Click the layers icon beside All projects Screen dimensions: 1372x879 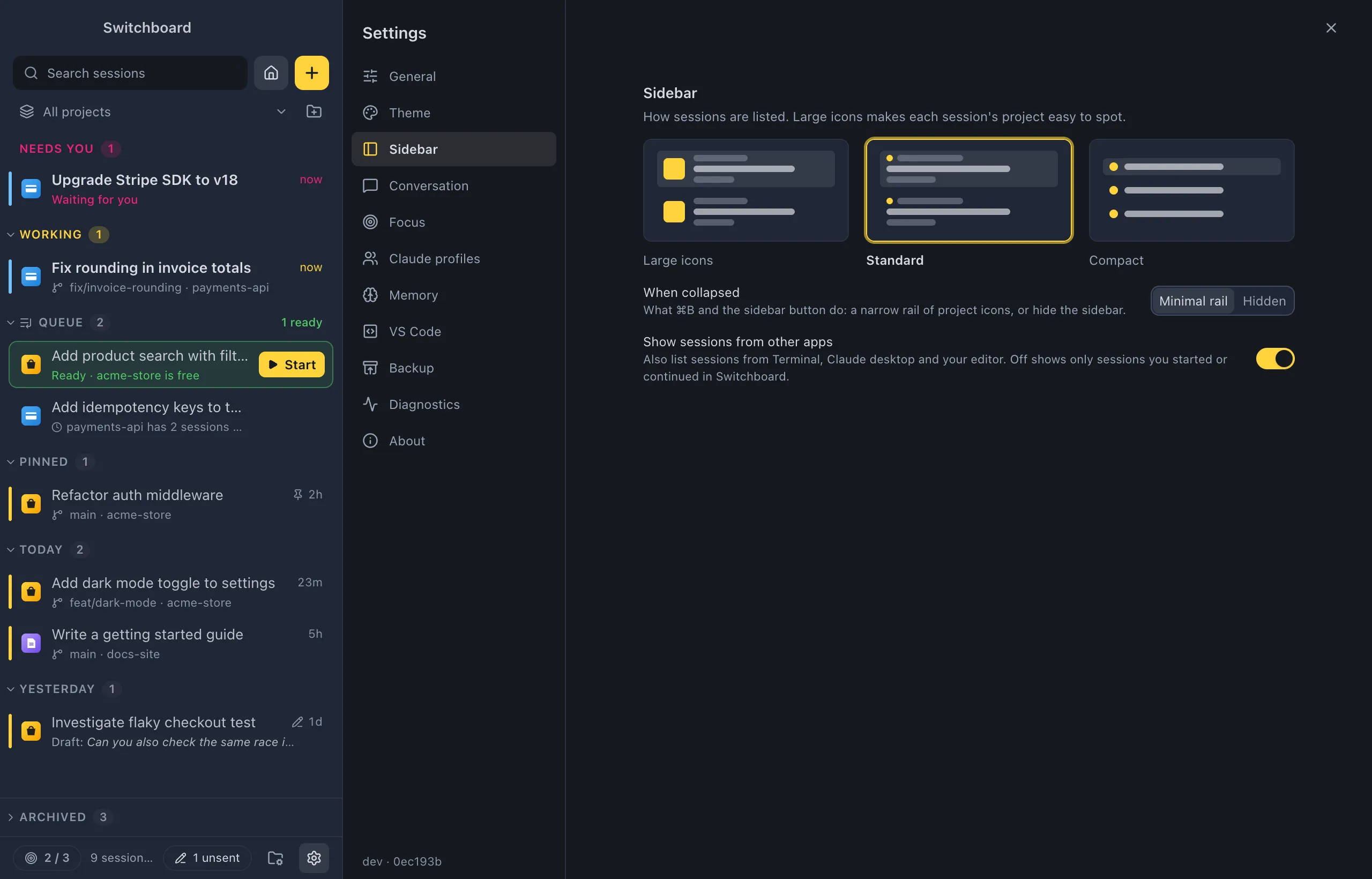[27, 111]
